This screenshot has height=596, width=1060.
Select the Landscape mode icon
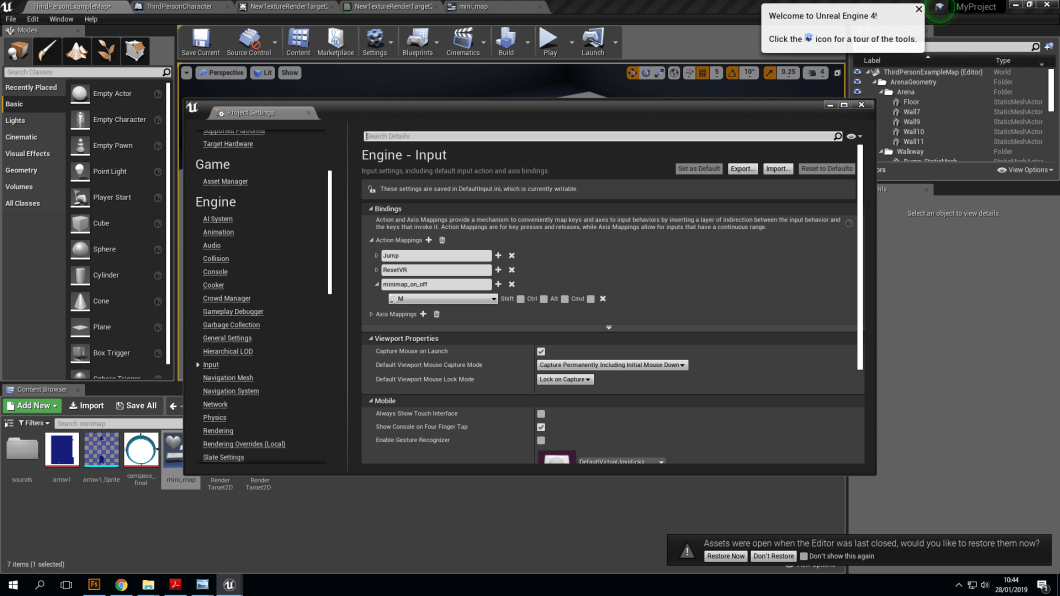tap(76, 51)
